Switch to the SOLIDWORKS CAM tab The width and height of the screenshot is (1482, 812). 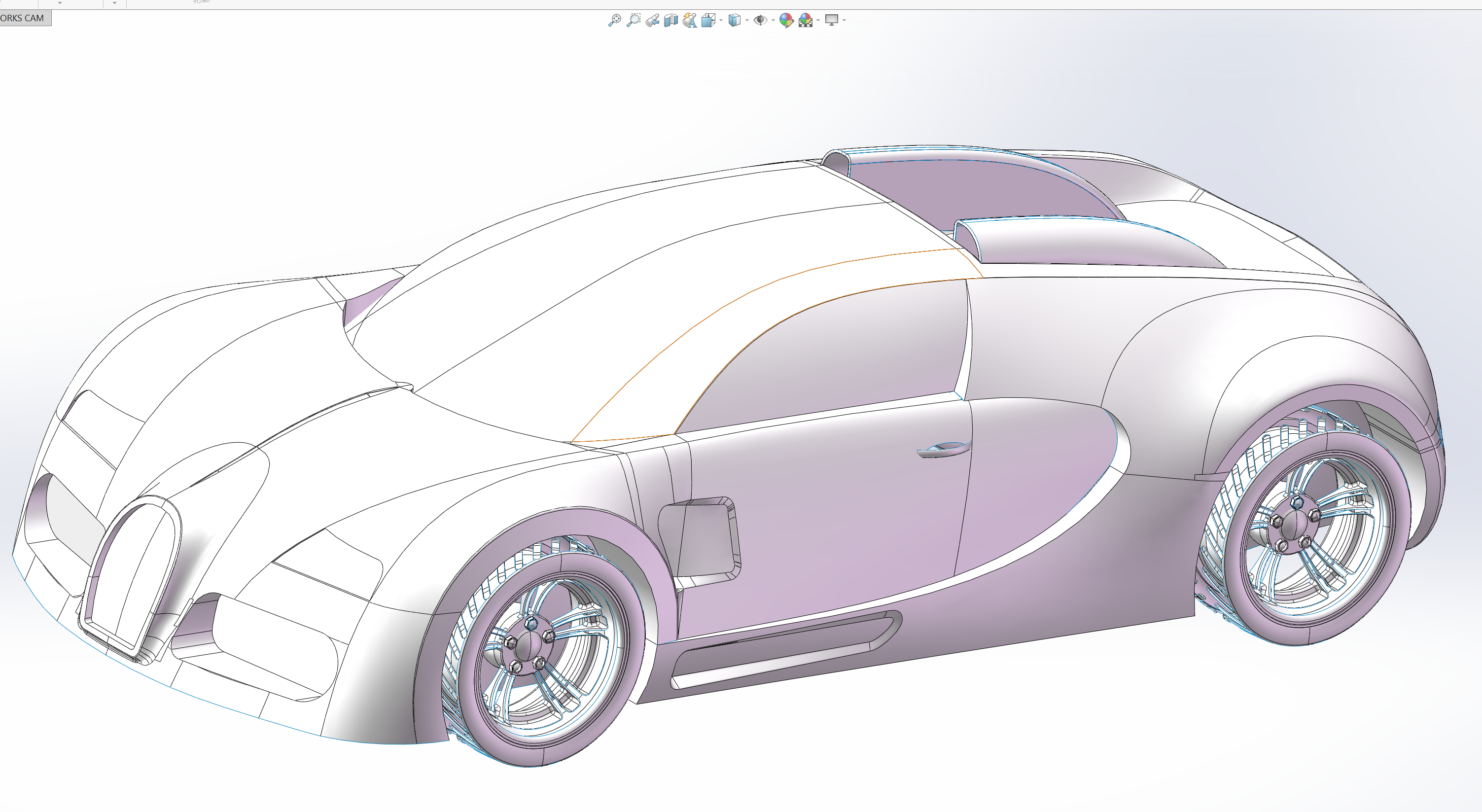tap(25, 18)
